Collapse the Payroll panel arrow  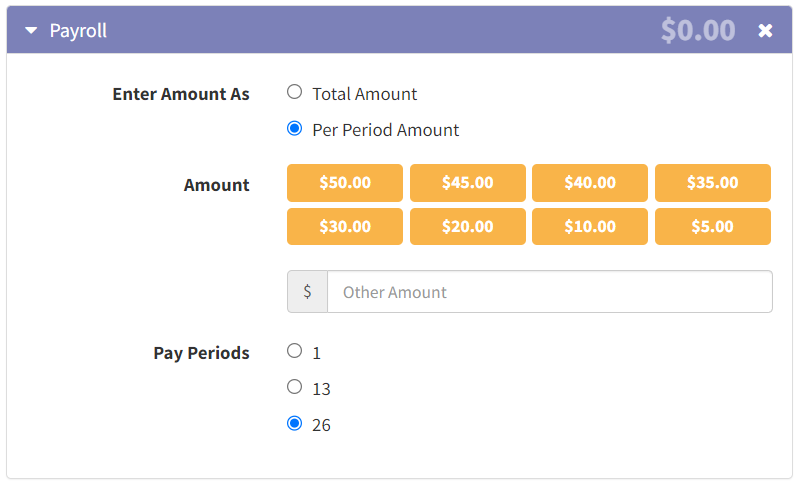pyautogui.click(x=31, y=31)
